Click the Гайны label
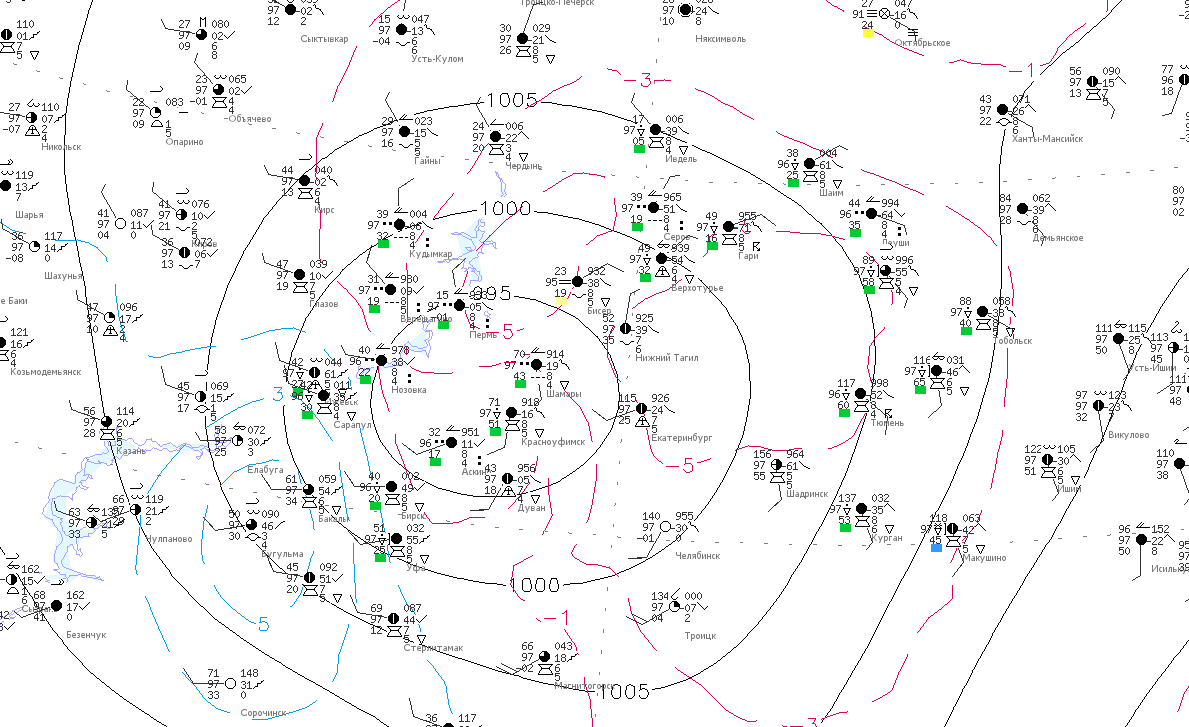This screenshot has height=727, width=1189. click(x=427, y=161)
